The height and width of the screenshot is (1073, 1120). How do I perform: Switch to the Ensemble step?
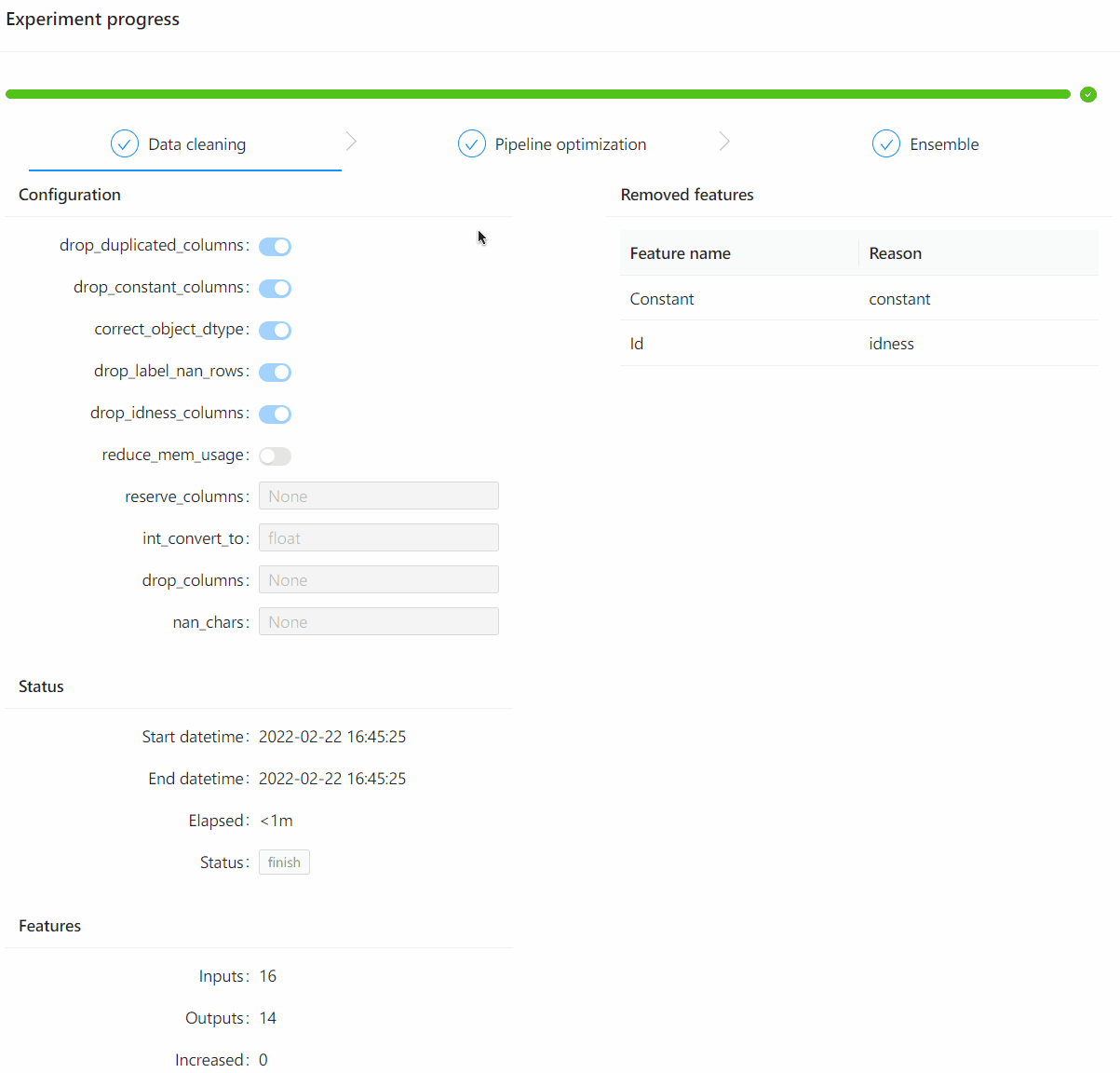tap(944, 144)
